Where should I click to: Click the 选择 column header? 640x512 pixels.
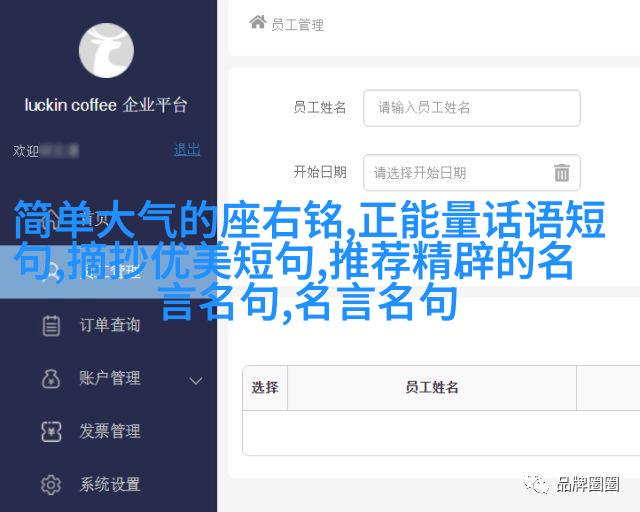(265, 387)
